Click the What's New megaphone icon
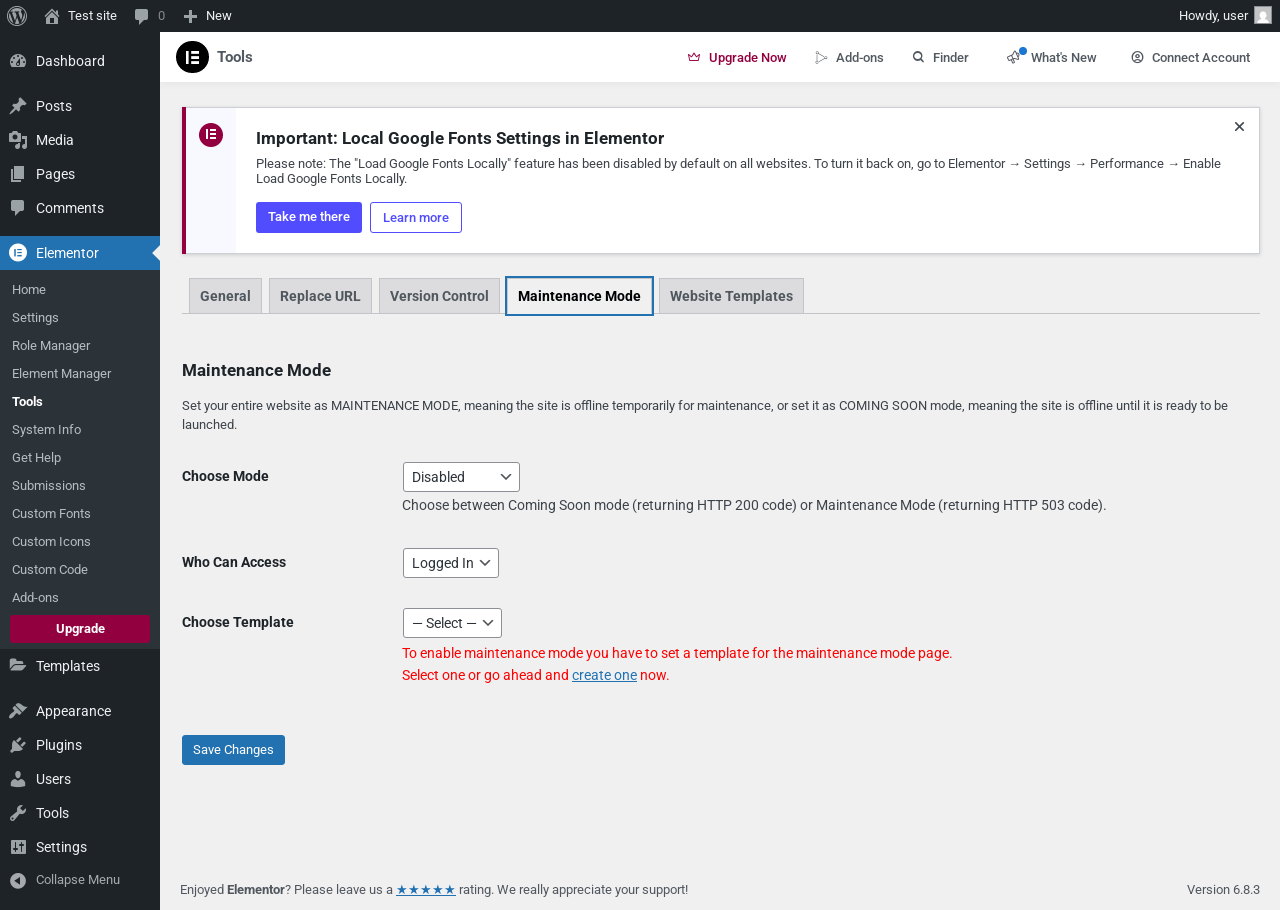 coord(1015,57)
